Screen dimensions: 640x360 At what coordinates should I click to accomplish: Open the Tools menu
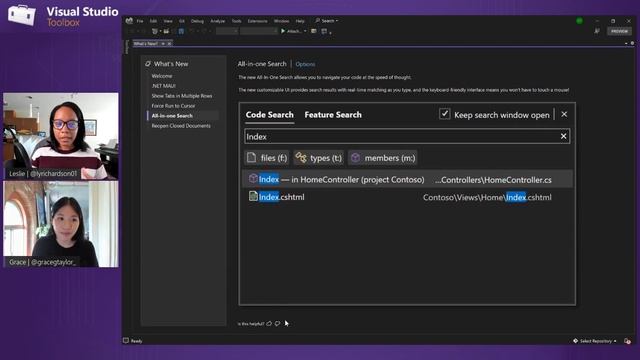[236, 21]
